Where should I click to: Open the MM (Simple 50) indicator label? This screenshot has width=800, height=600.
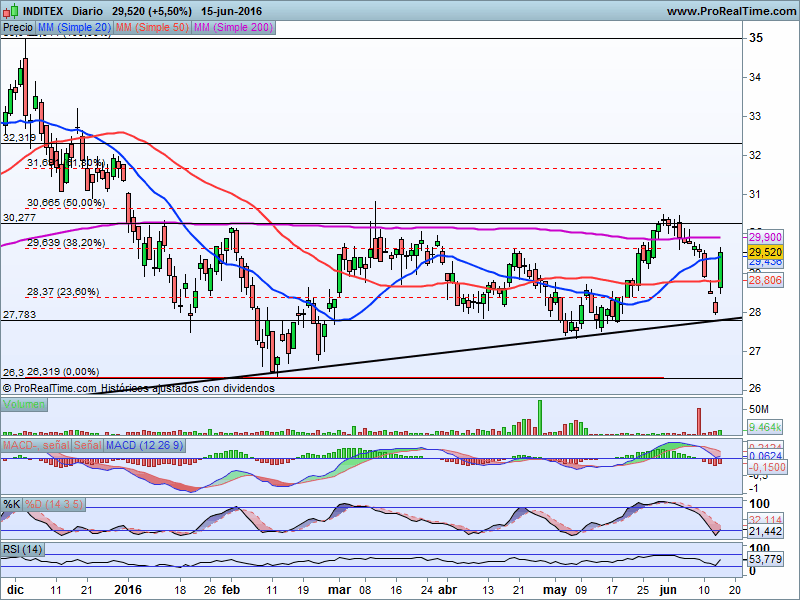tap(152, 28)
